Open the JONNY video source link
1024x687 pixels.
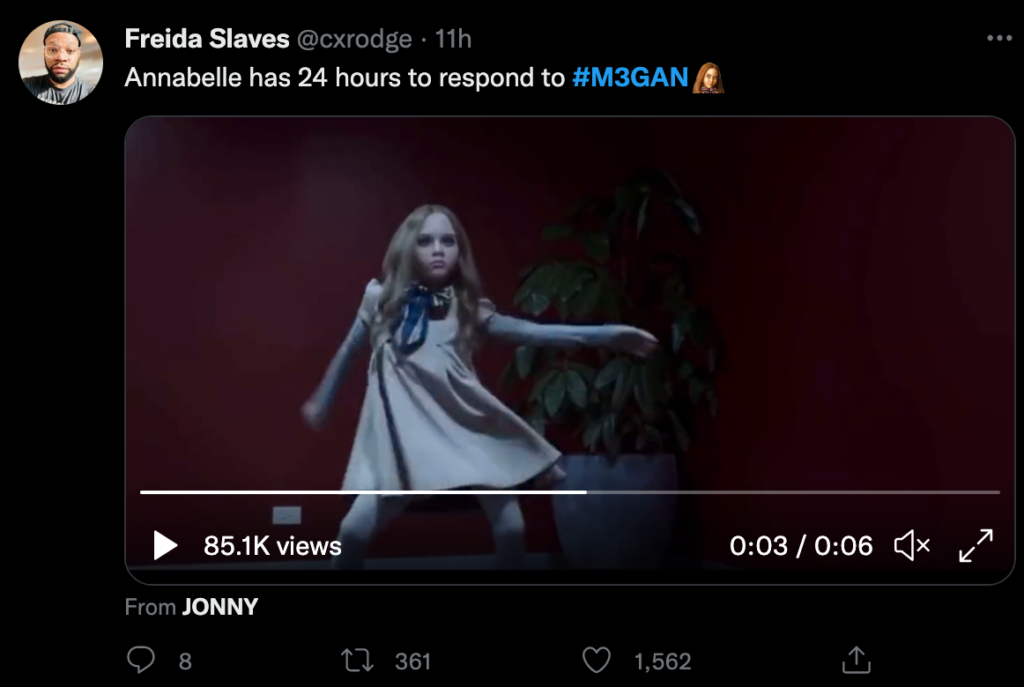(220, 607)
